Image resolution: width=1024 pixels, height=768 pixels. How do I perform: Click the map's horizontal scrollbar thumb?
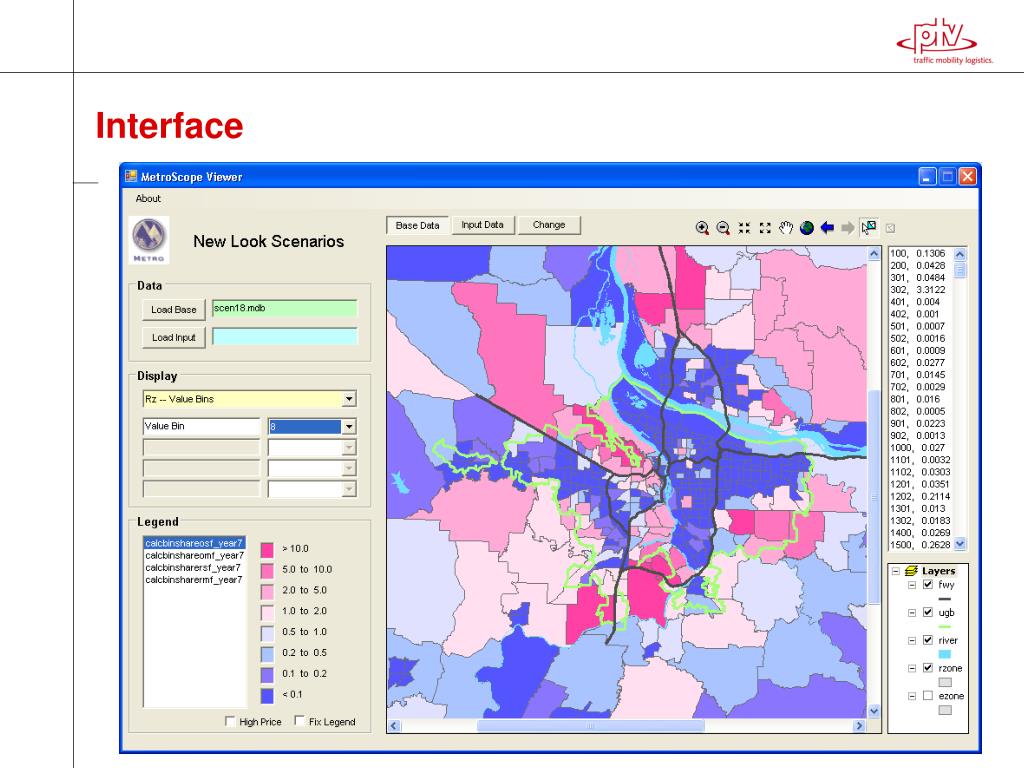(x=590, y=726)
